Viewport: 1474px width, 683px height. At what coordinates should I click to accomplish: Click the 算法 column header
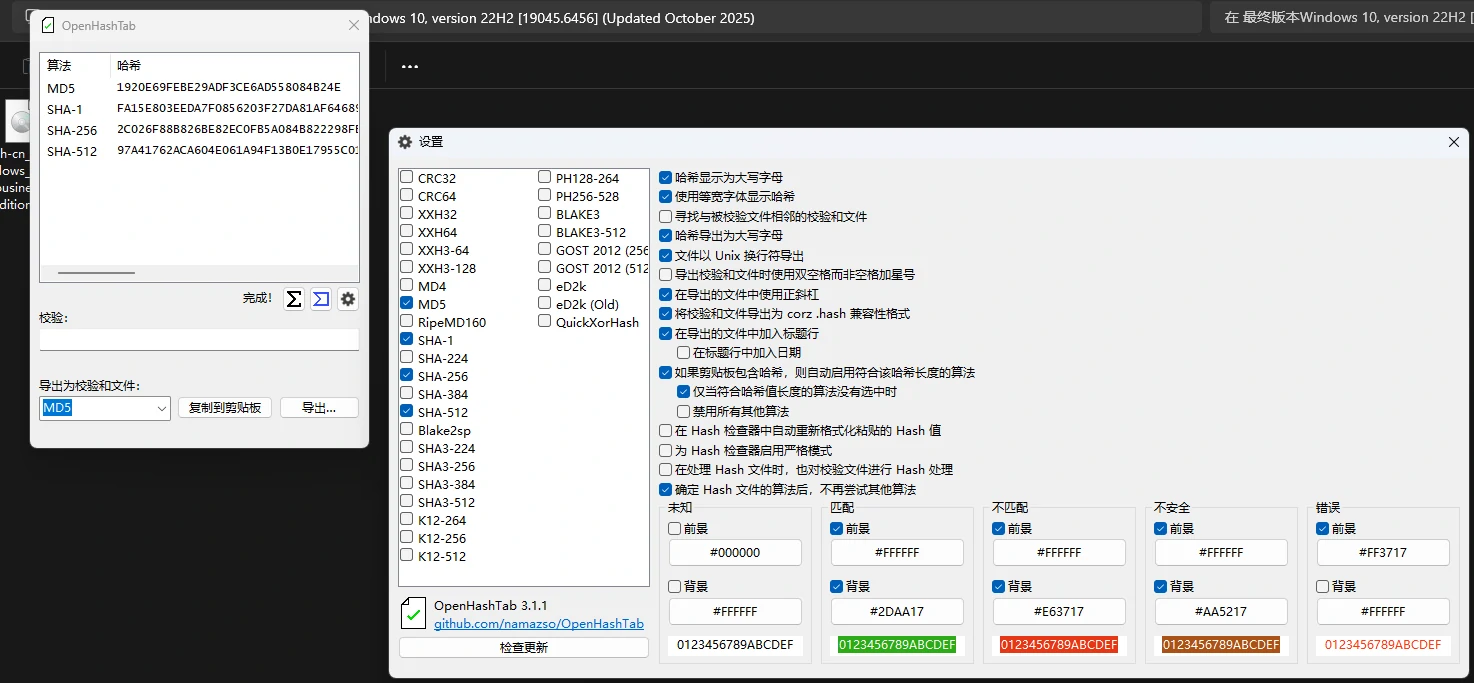pyautogui.click(x=60, y=66)
